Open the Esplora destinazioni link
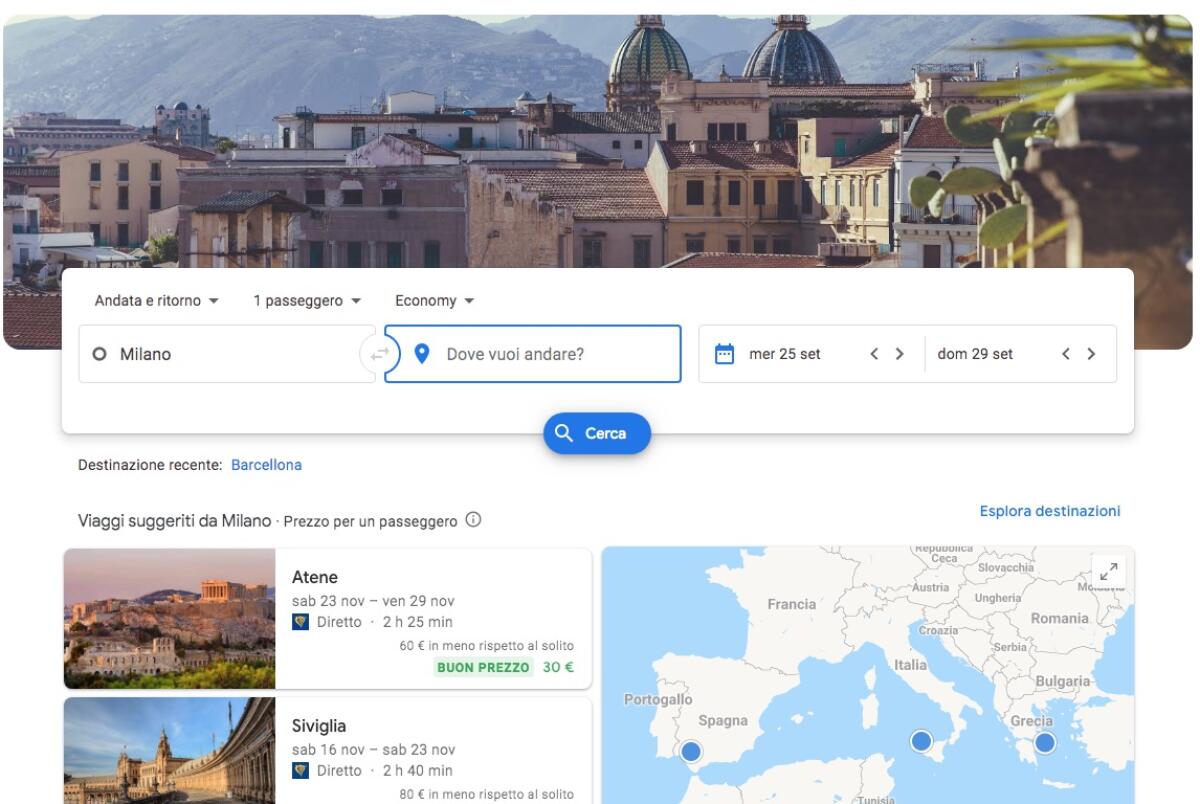 tap(1050, 510)
